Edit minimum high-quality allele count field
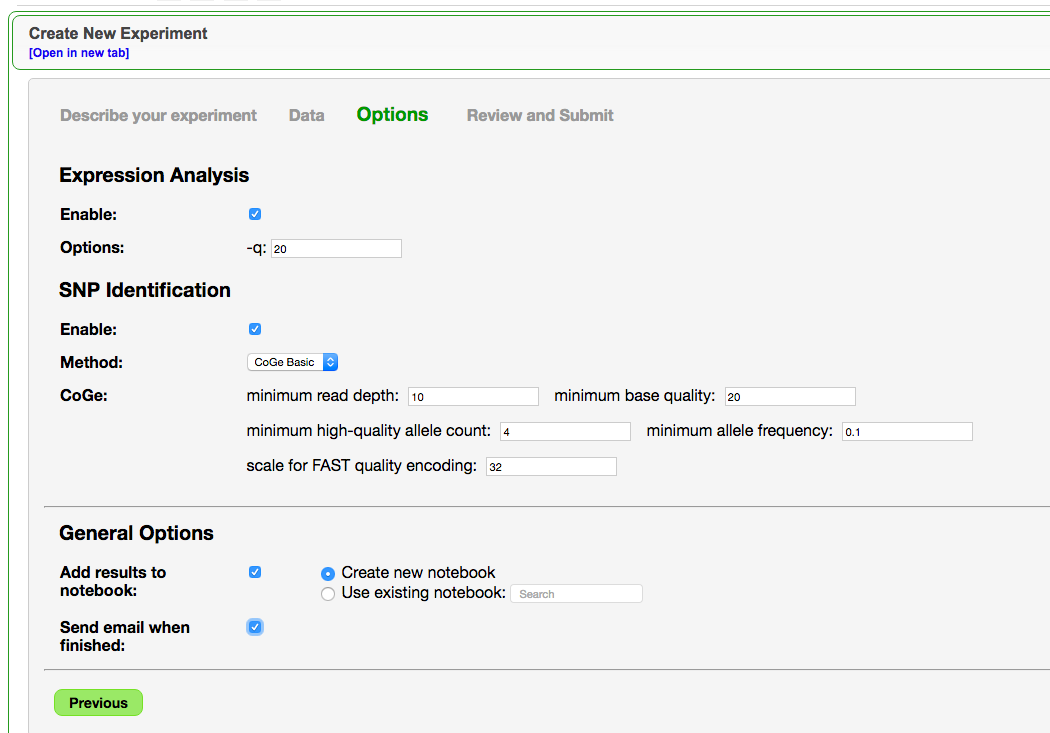Screen dimensions: 1050x733 [565, 431]
